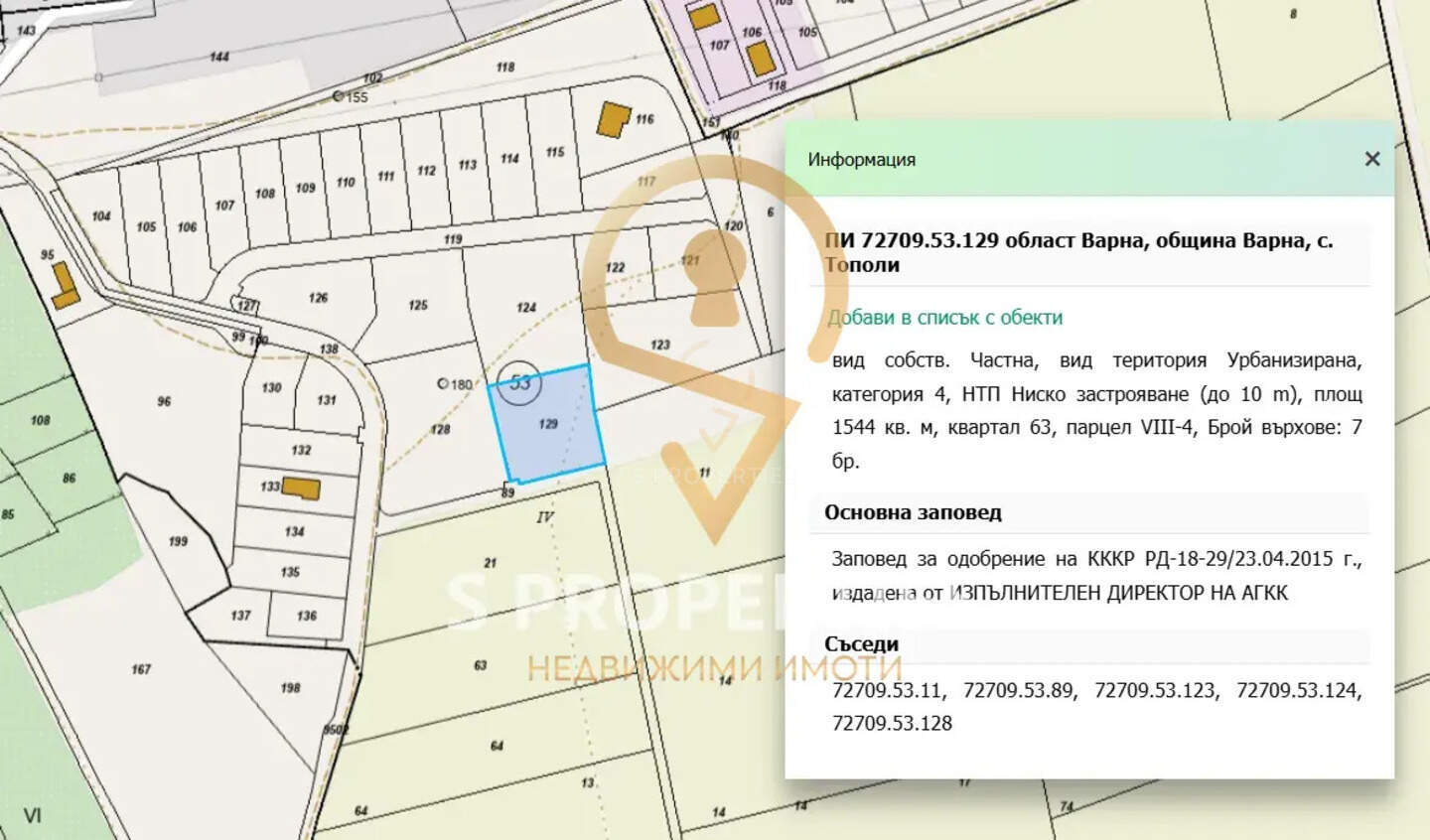
Task: Click the 'Съседи' section header
Action: coord(861,643)
